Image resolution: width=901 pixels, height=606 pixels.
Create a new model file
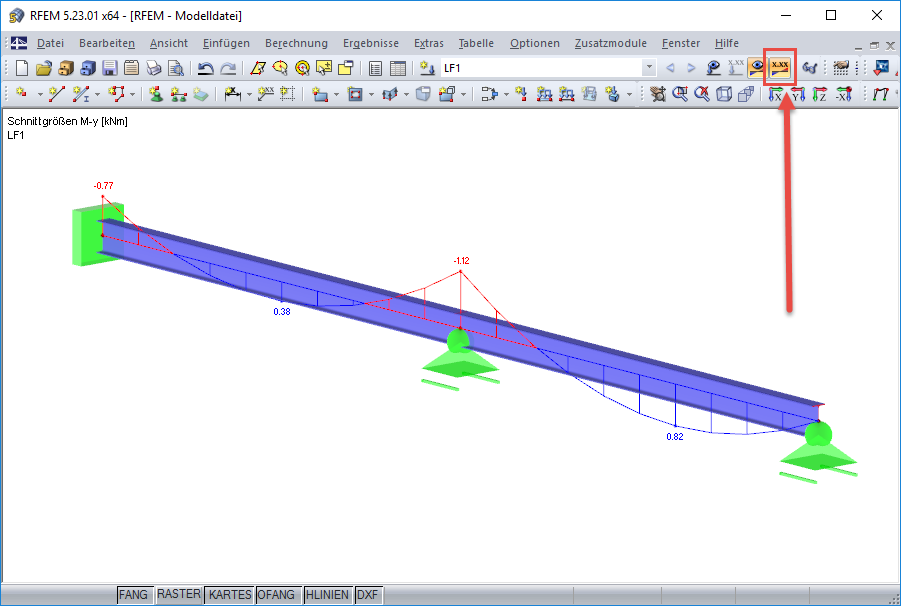click(22, 68)
